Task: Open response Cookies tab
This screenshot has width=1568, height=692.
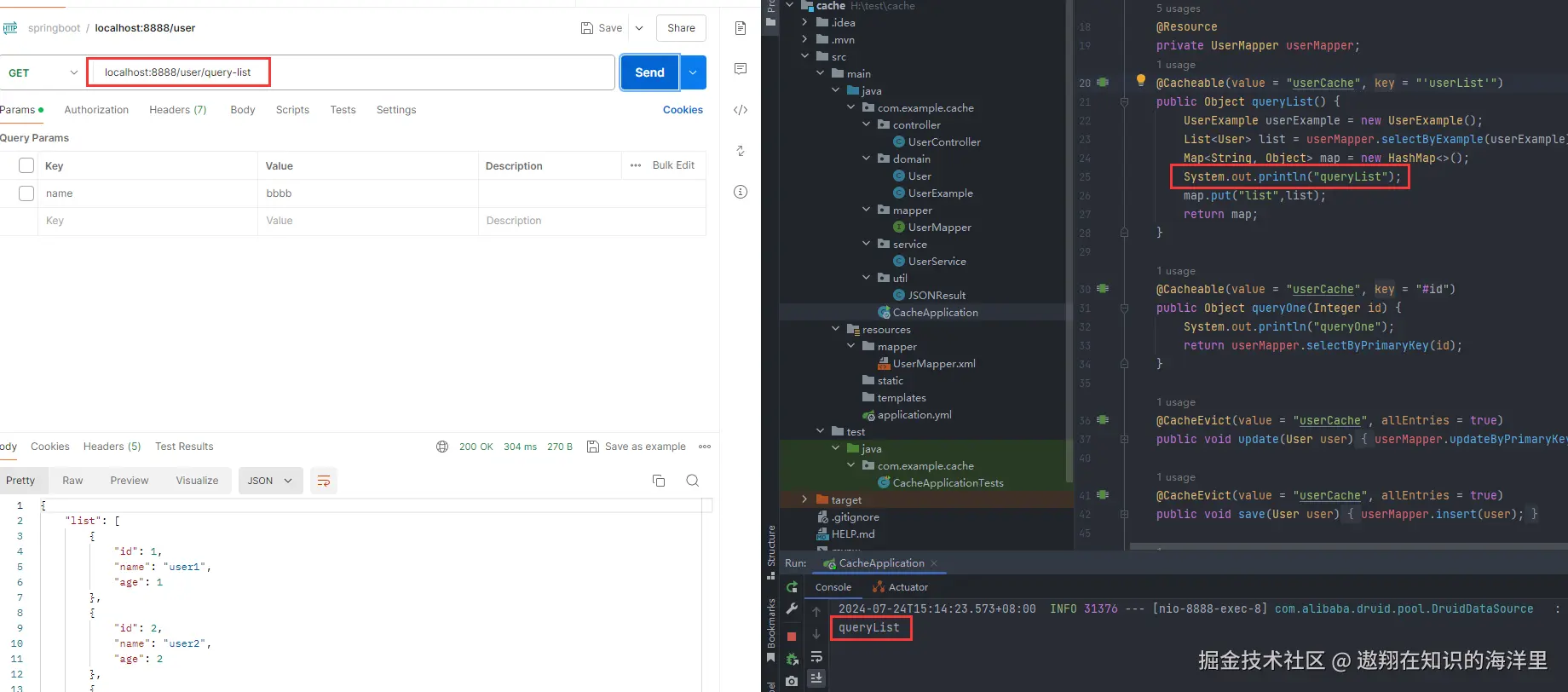Action: click(x=50, y=447)
